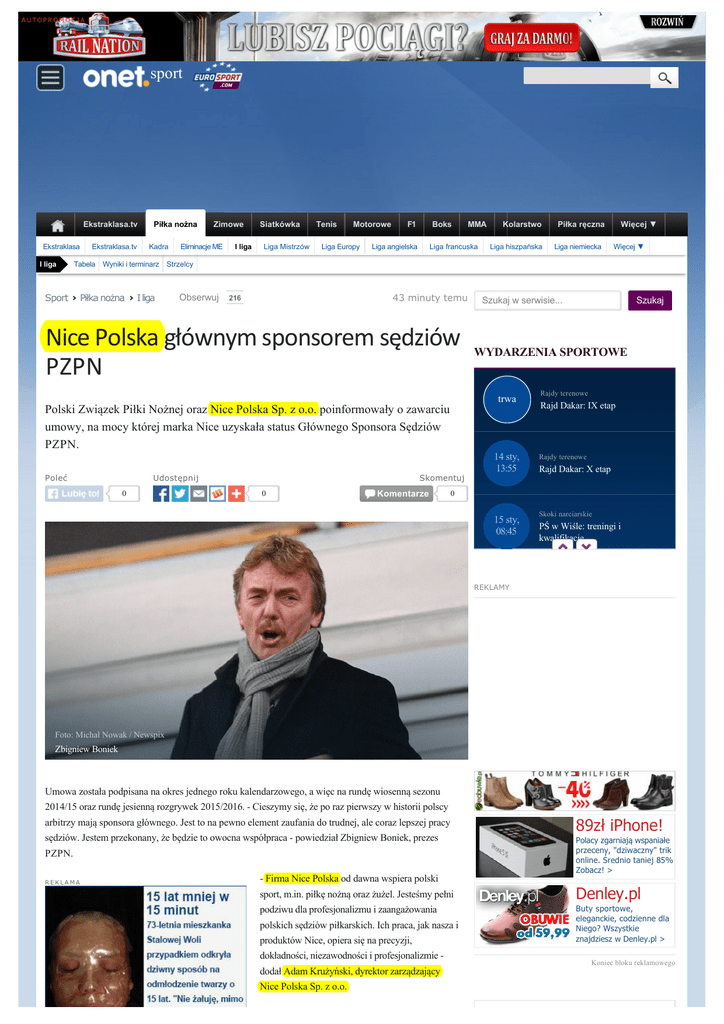Open the Komentarze button
The width and height of the screenshot is (724, 1024).
[x=396, y=494]
